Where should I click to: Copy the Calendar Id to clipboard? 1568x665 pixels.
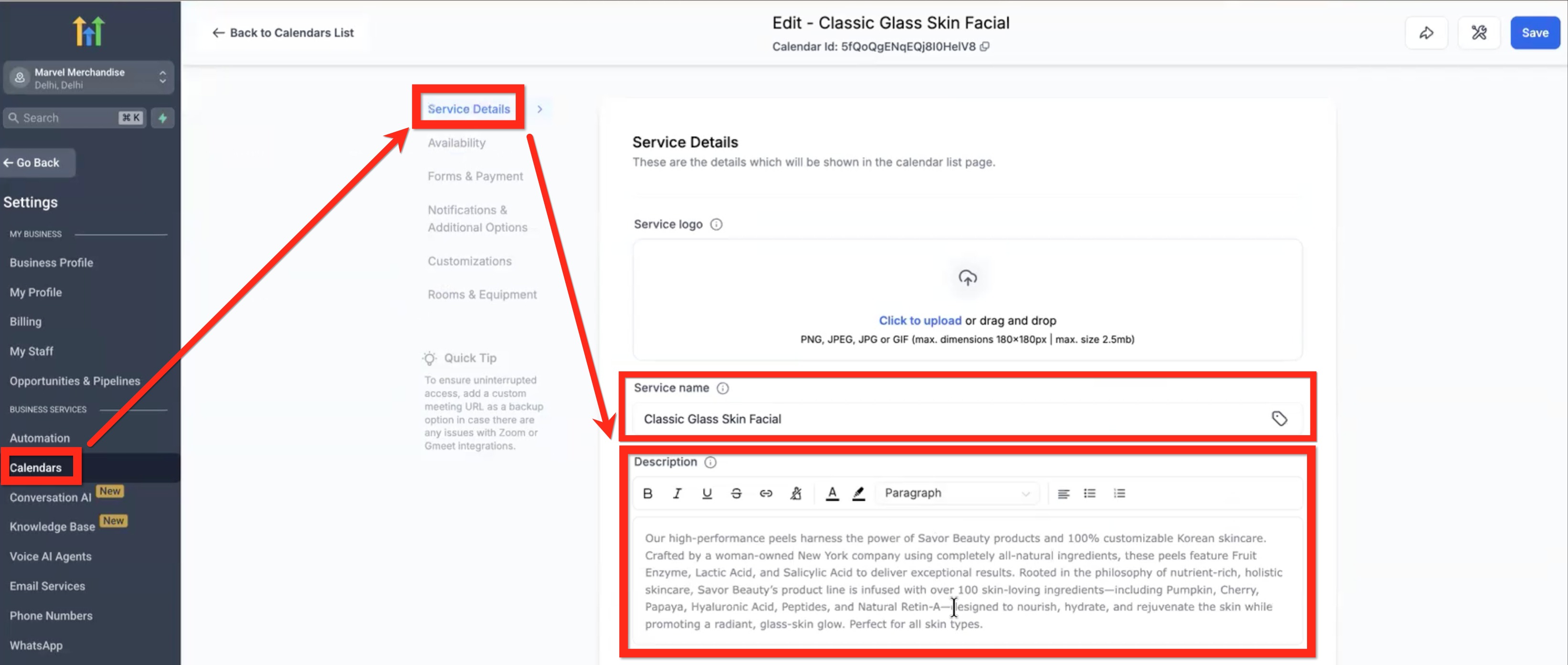(x=984, y=47)
